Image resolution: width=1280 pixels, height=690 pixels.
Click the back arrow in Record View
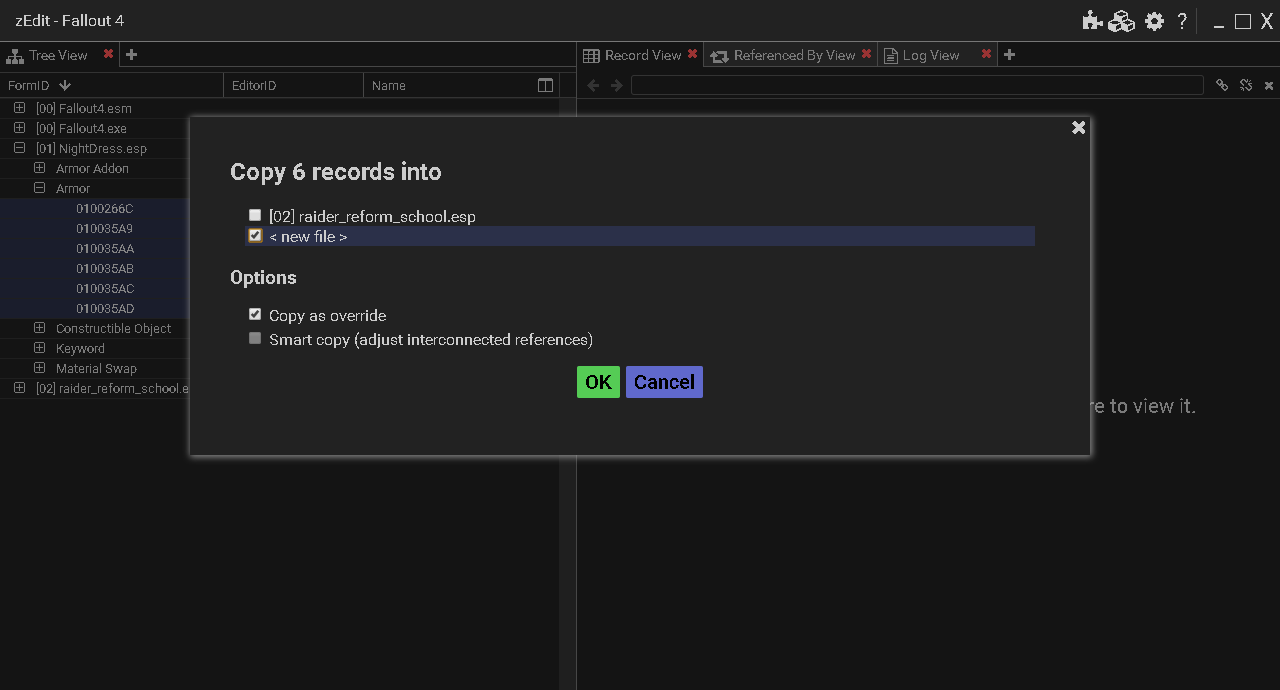tap(593, 86)
